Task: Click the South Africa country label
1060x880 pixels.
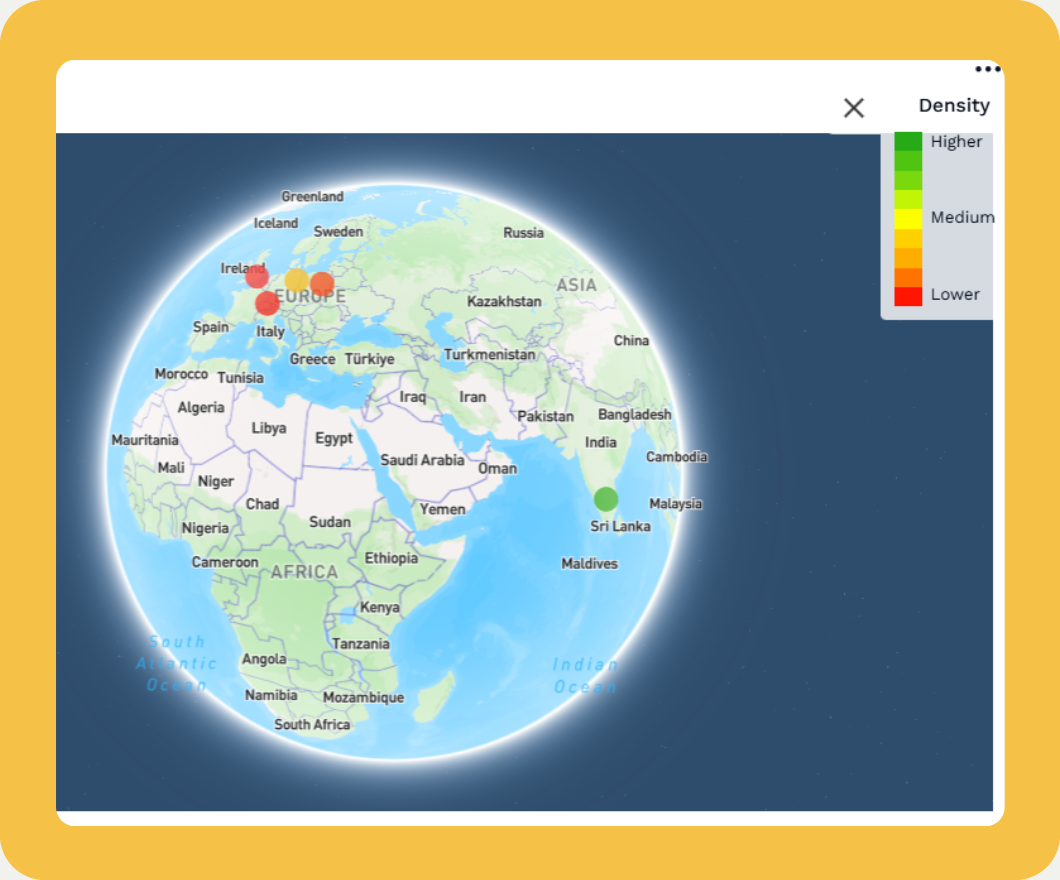Action: 313,725
